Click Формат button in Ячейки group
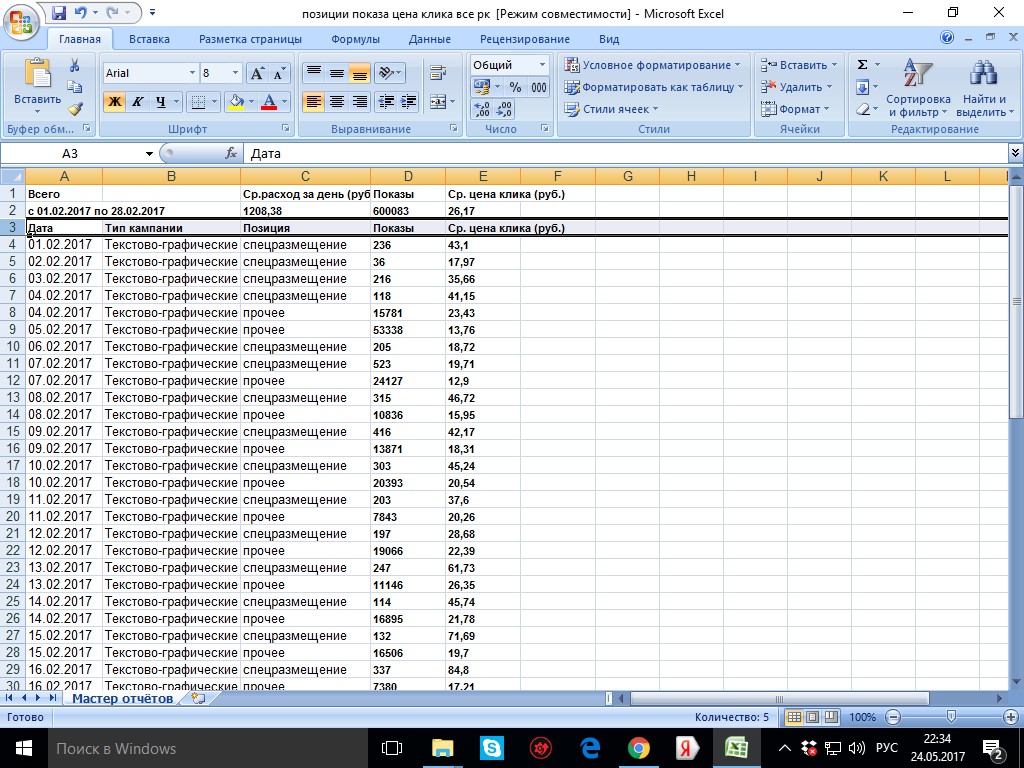Screen dimensions: 1024x768 794,109
